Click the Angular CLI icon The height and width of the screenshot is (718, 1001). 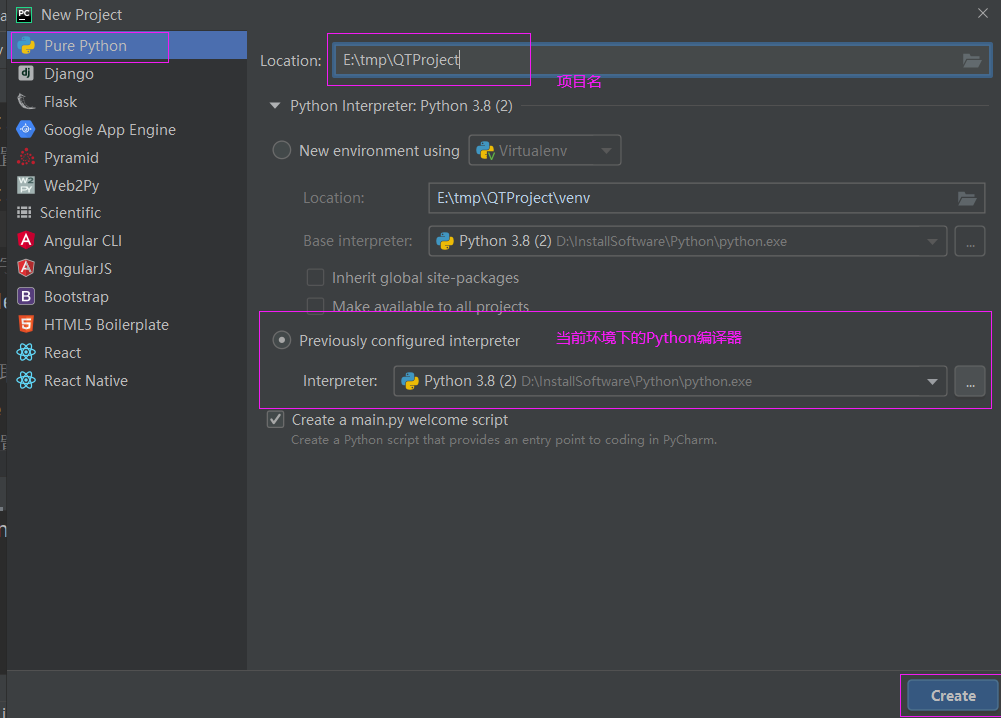pos(26,241)
